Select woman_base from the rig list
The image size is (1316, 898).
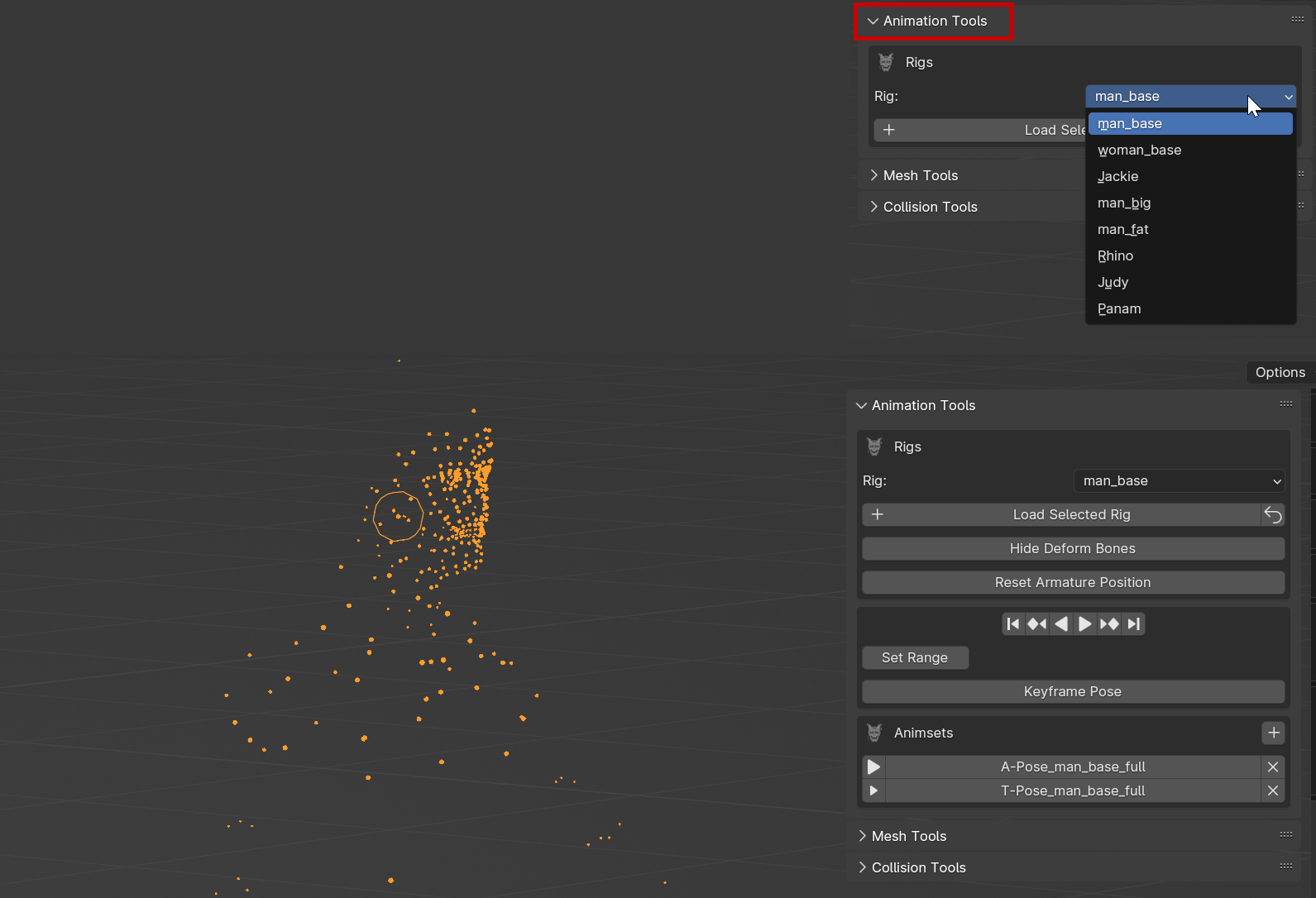coord(1139,150)
